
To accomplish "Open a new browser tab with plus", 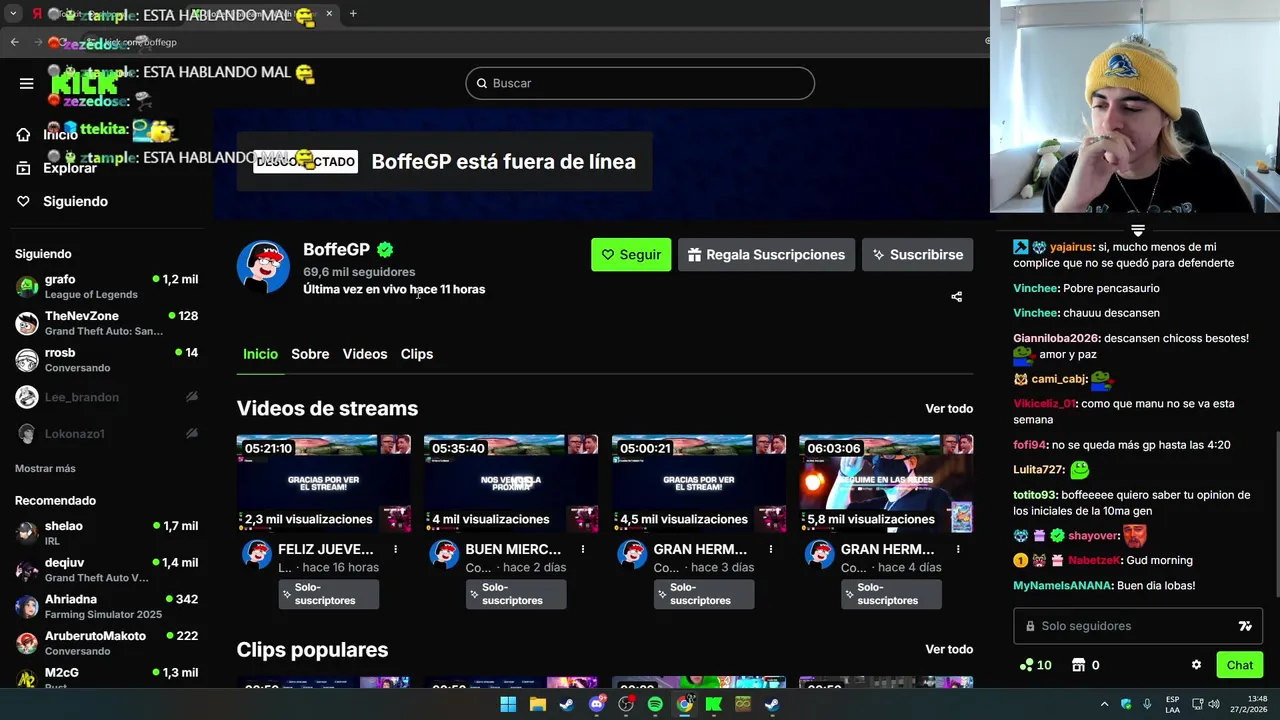I will coord(353,14).
